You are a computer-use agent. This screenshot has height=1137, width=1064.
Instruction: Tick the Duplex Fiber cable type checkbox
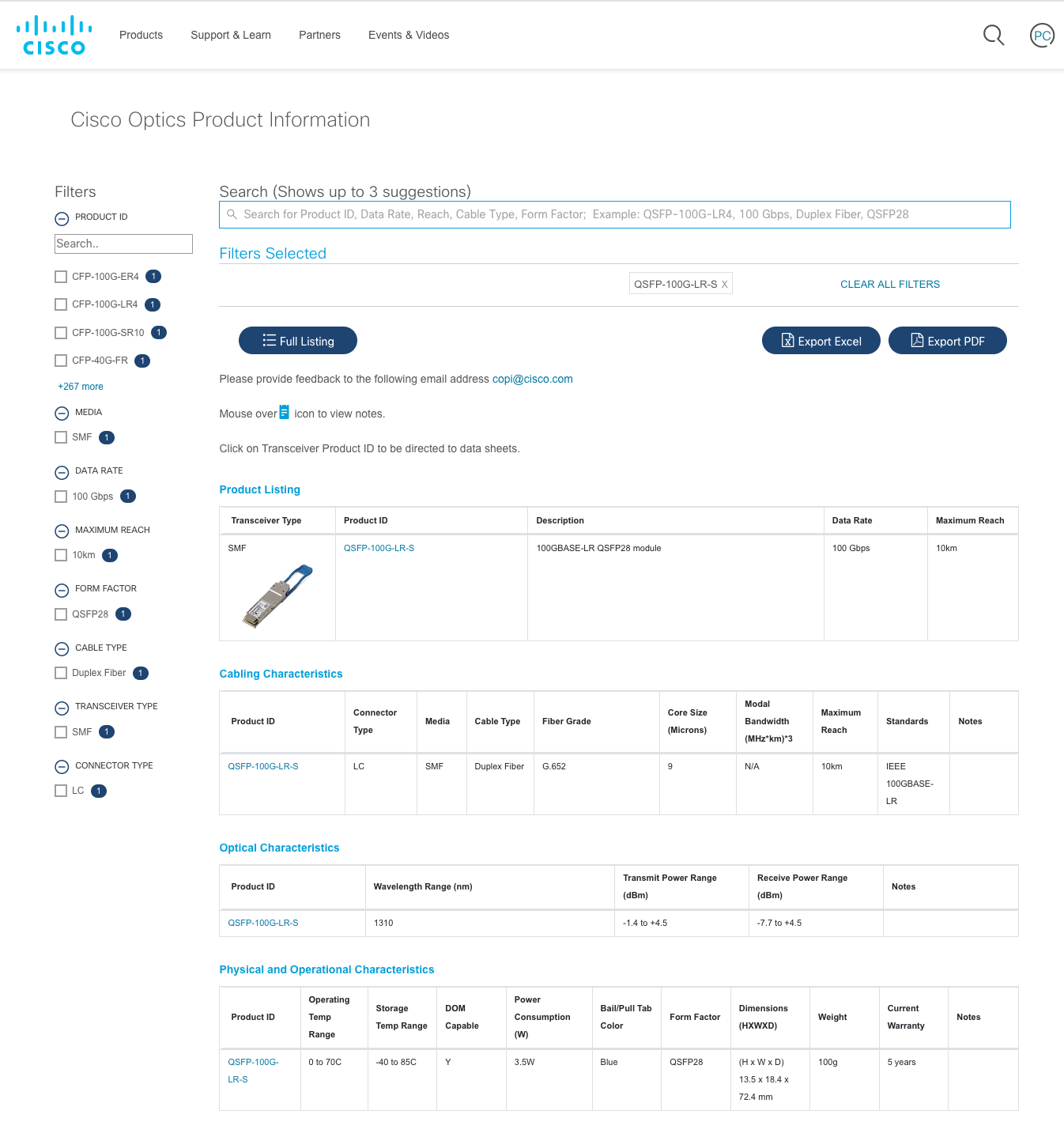click(x=61, y=673)
